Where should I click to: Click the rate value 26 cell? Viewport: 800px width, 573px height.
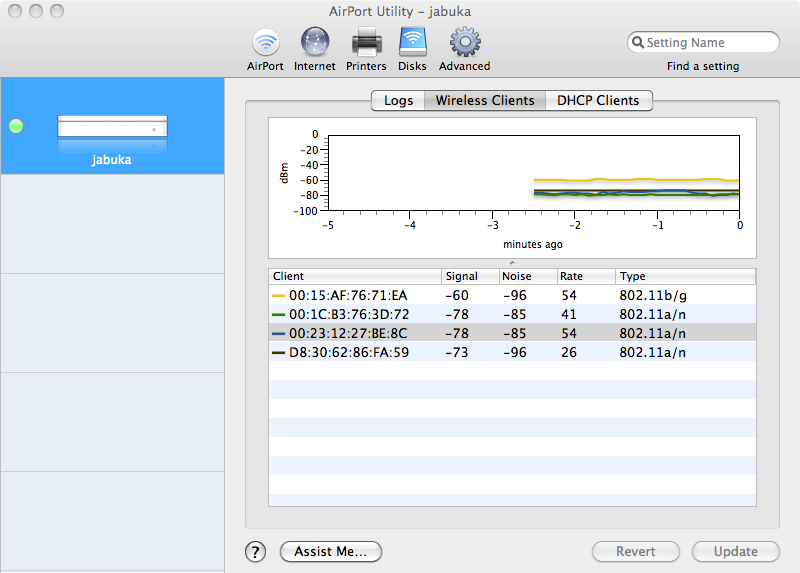[569, 352]
